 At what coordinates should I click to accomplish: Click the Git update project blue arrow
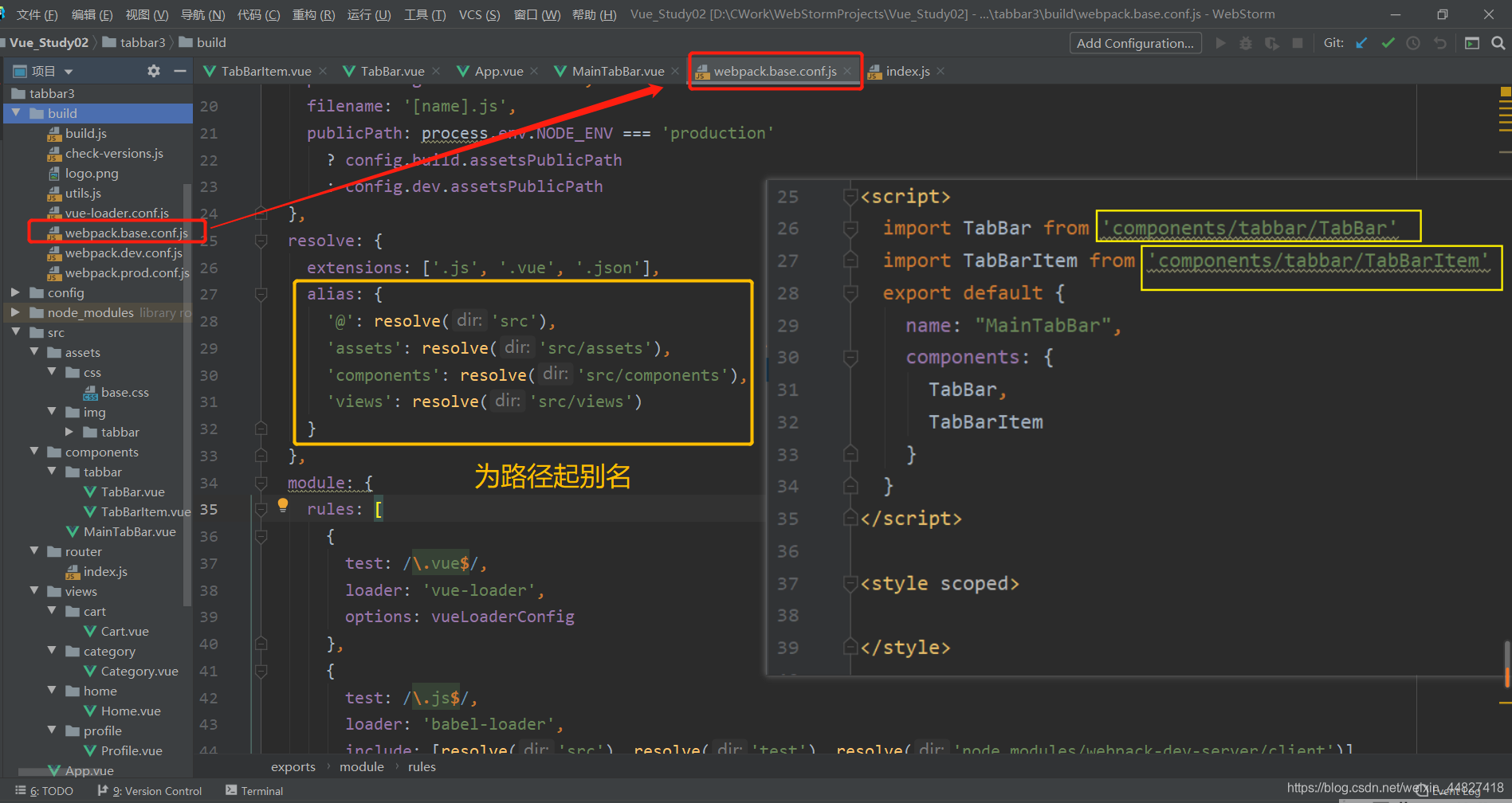[x=1362, y=43]
